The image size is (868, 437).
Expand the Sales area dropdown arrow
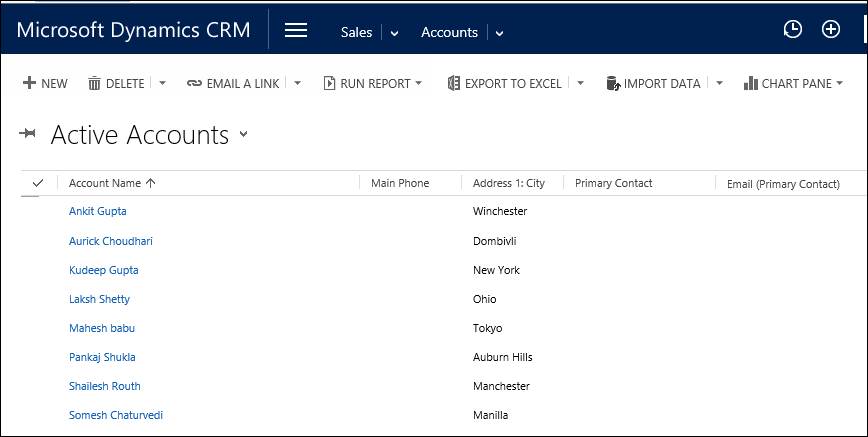point(394,33)
